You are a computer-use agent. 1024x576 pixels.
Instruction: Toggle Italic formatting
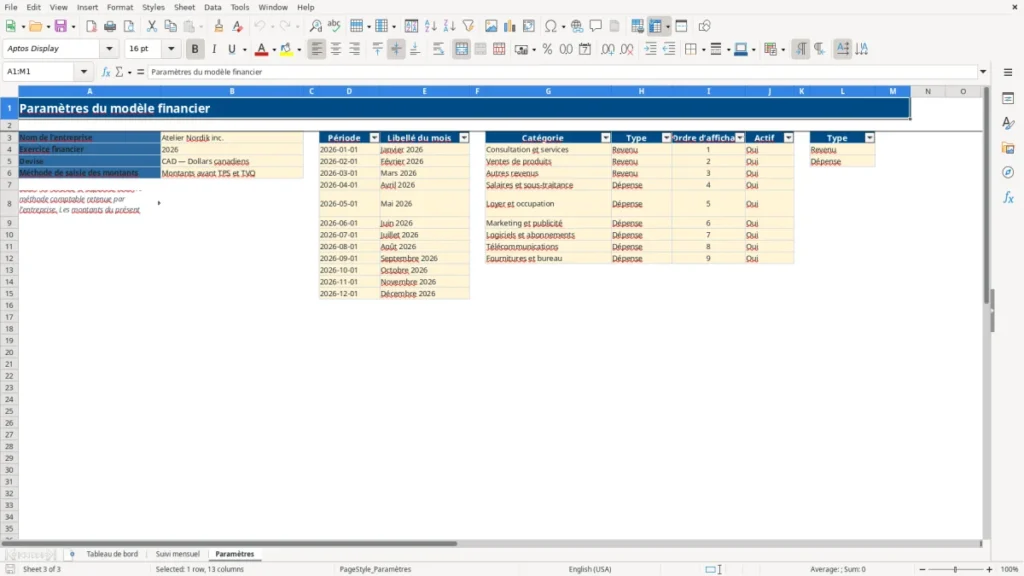[x=214, y=49]
